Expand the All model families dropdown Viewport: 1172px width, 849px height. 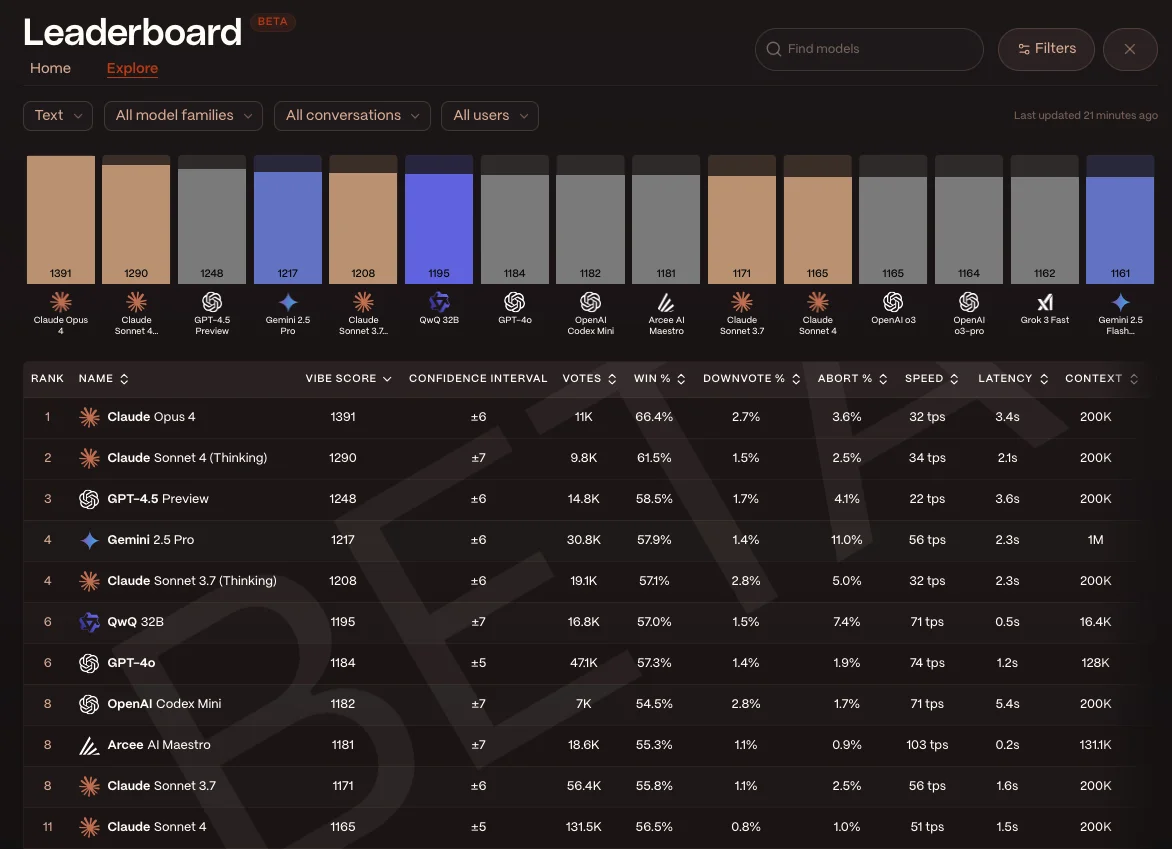pos(183,116)
